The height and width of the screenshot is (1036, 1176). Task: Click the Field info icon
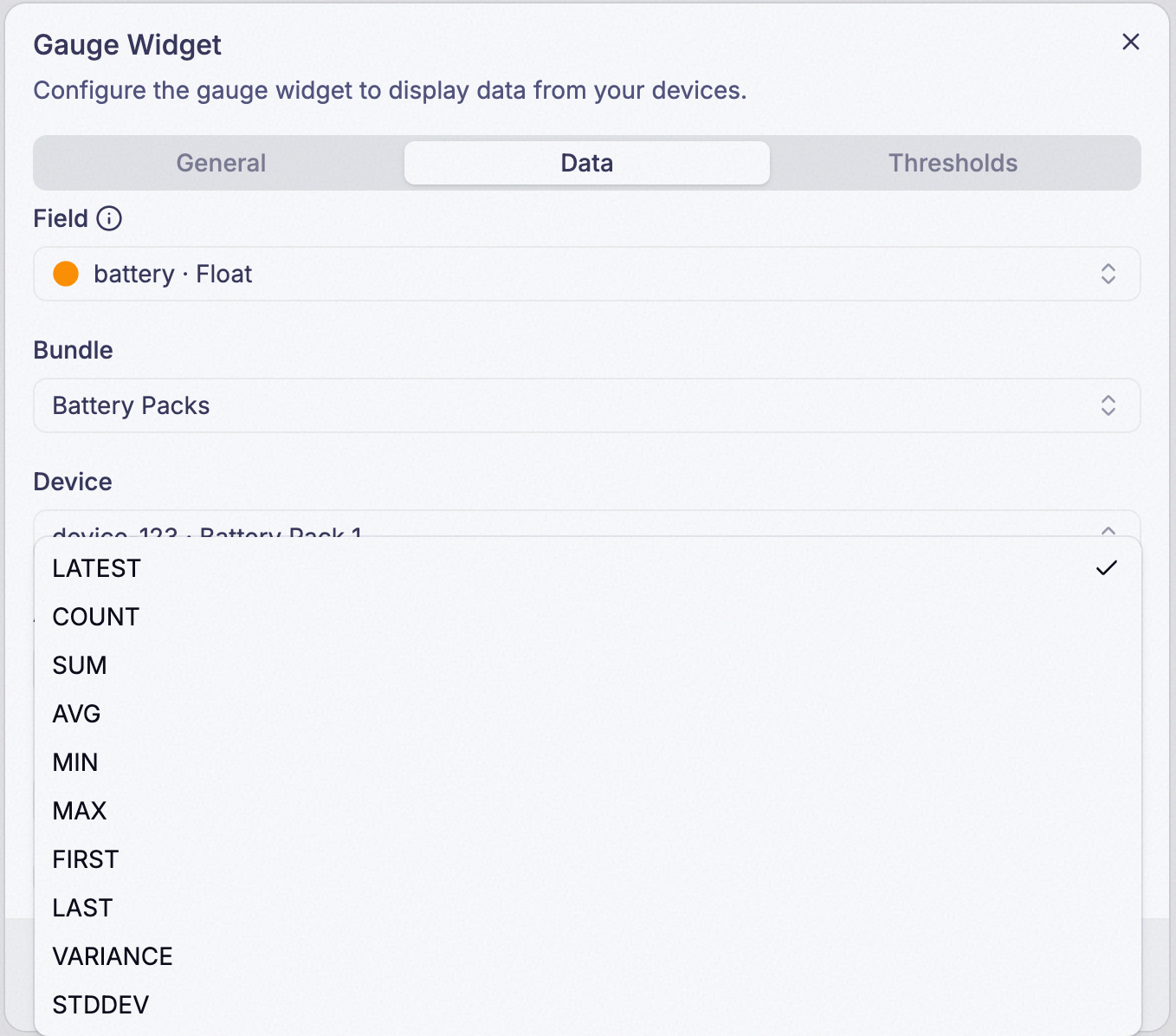(x=109, y=218)
